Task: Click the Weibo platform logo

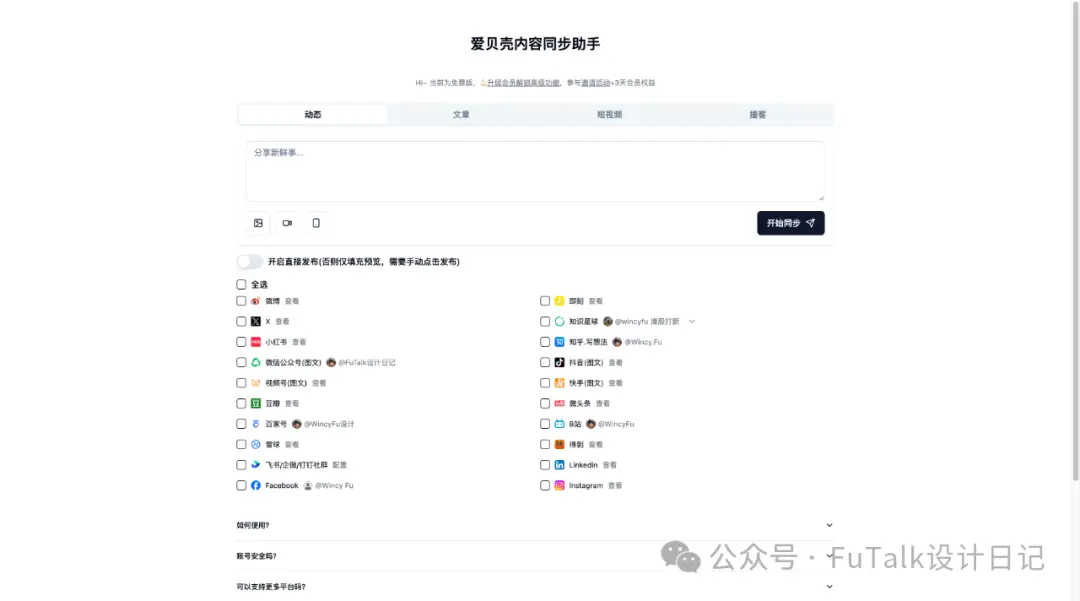Action: pyautogui.click(x=256, y=301)
